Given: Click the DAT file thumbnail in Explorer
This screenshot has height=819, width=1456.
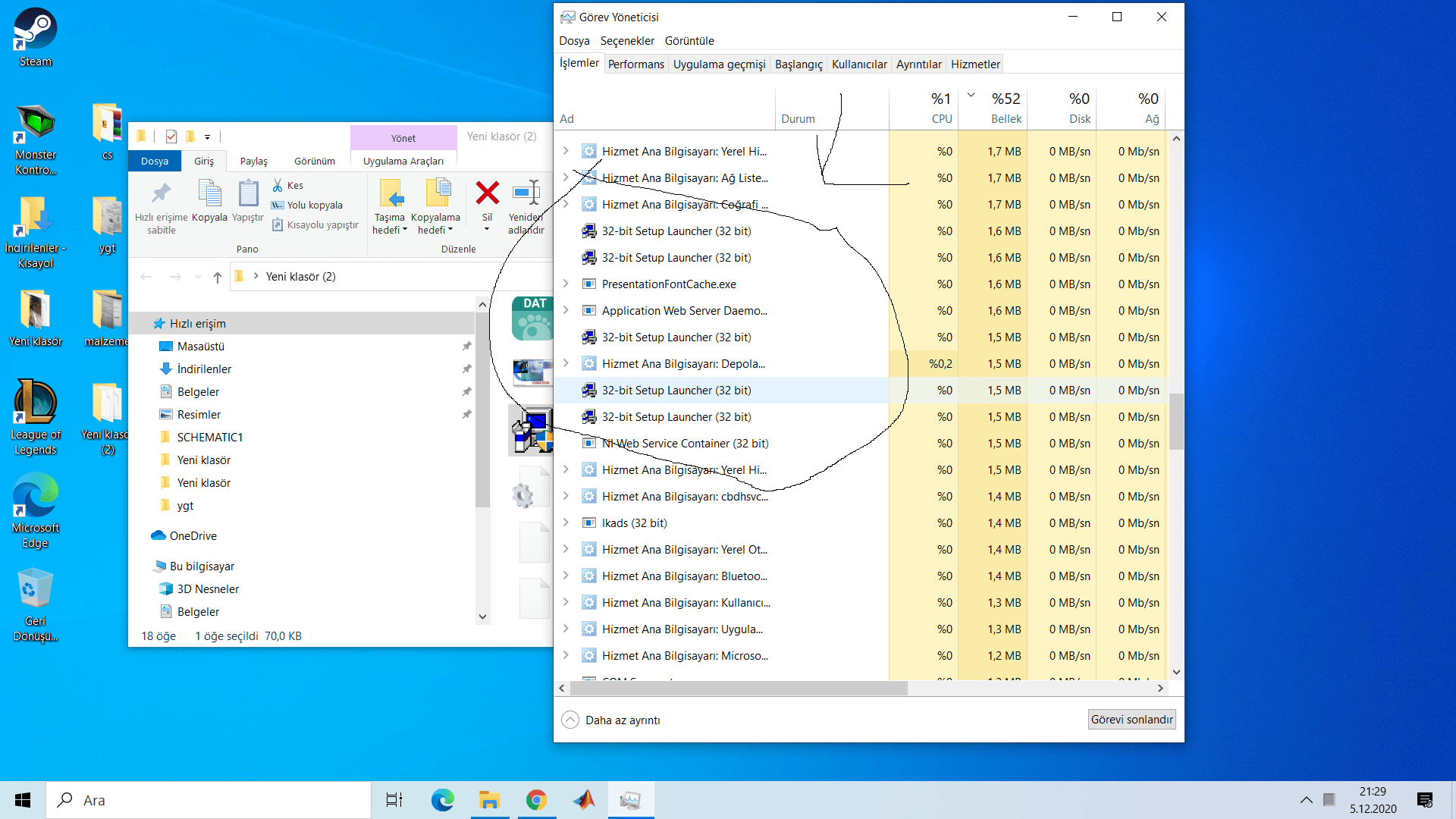Looking at the screenshot, I should tap(532, 318).
